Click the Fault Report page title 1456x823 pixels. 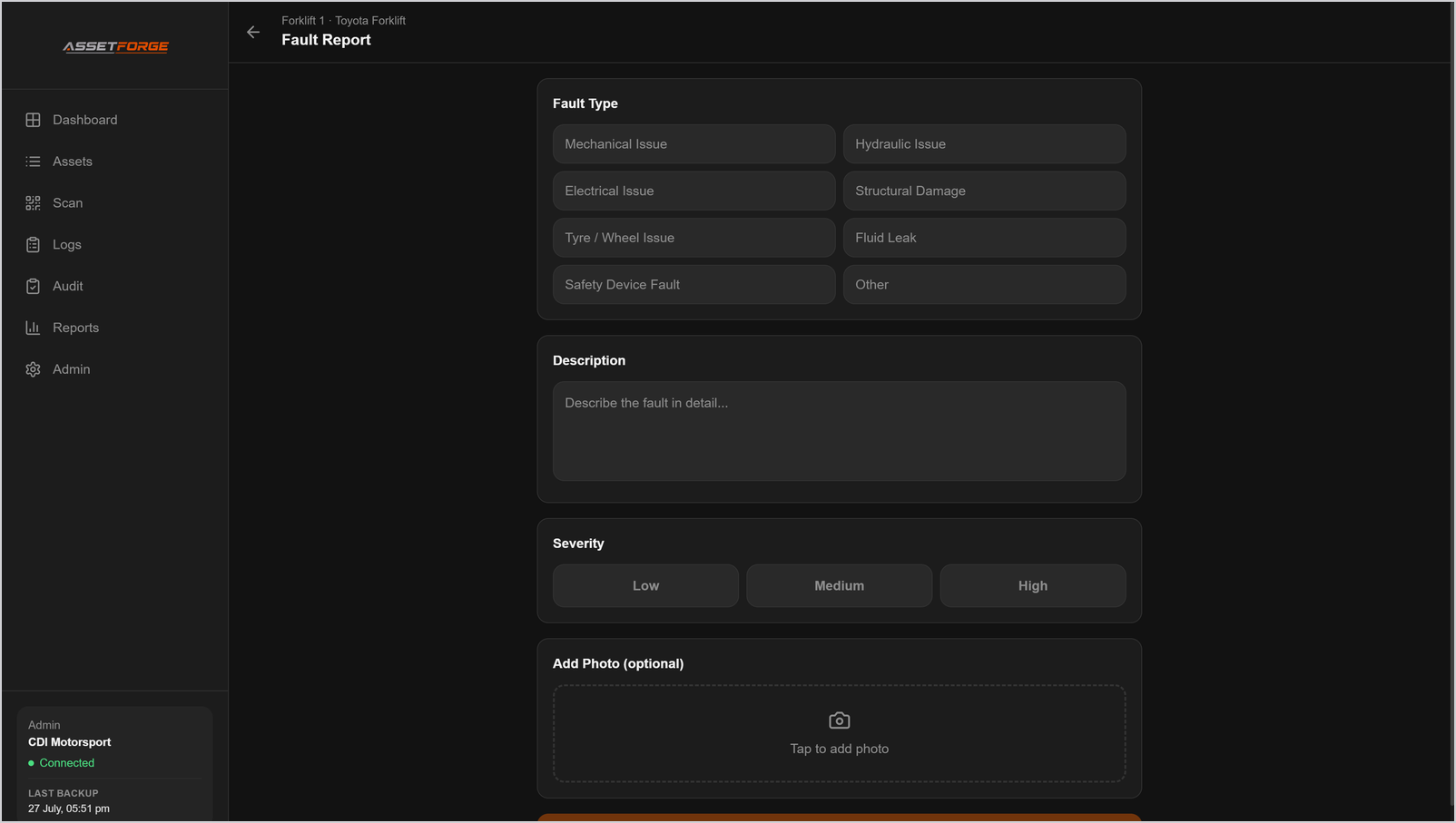[327, 40]
